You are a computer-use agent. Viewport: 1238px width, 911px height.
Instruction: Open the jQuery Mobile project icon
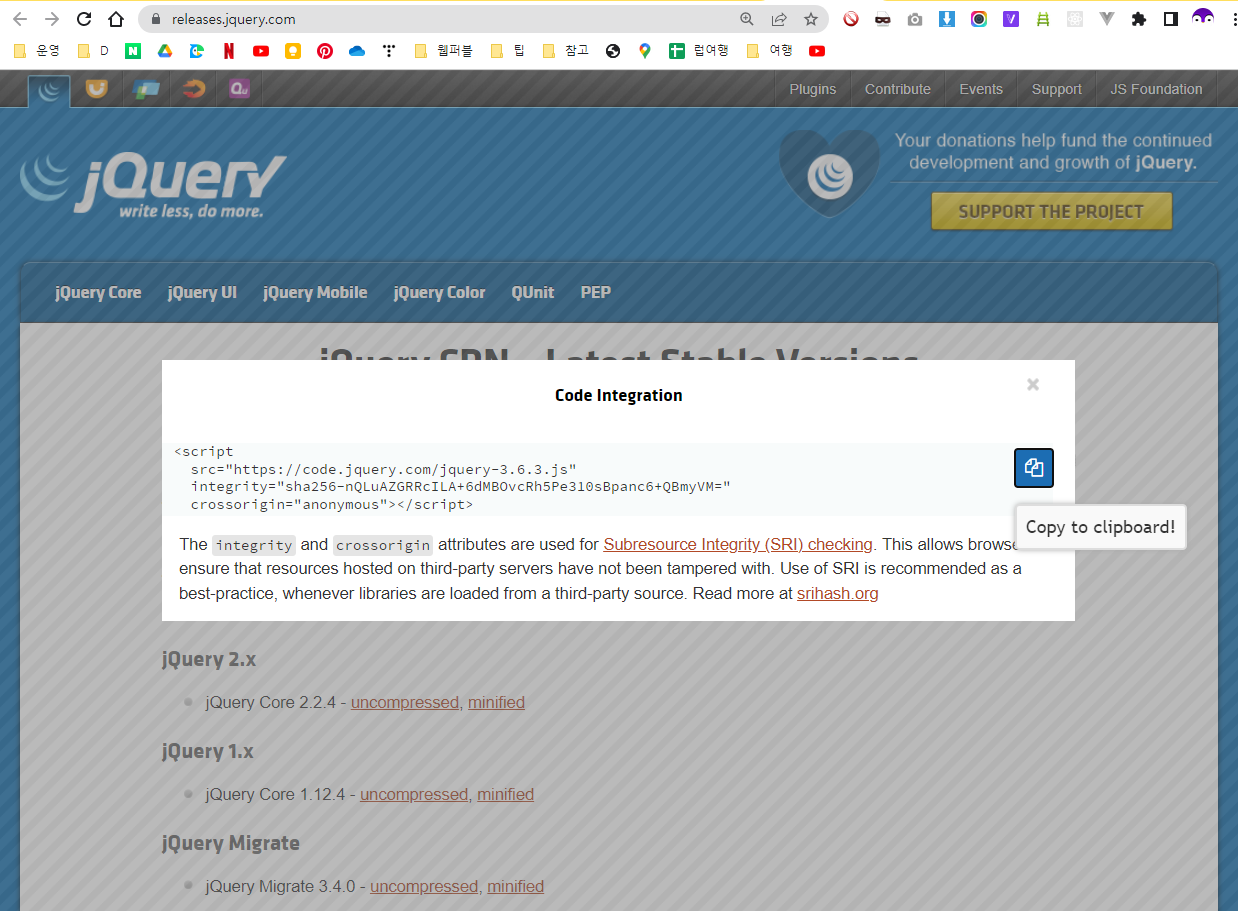[x=146, y=89]
